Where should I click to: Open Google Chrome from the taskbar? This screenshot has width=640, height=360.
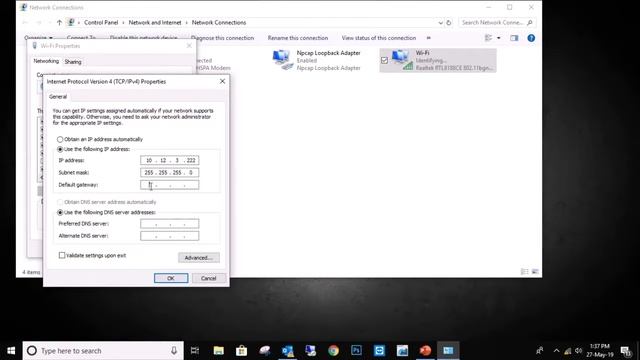point(333,351)
